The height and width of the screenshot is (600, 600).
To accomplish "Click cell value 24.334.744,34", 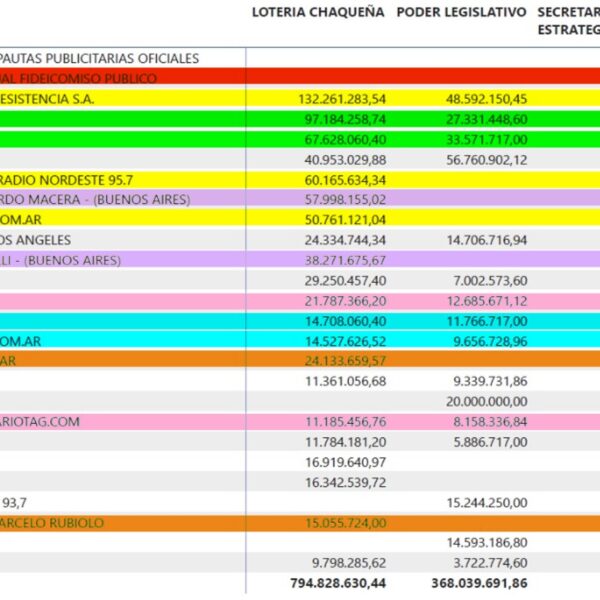I will pos(345,240).
